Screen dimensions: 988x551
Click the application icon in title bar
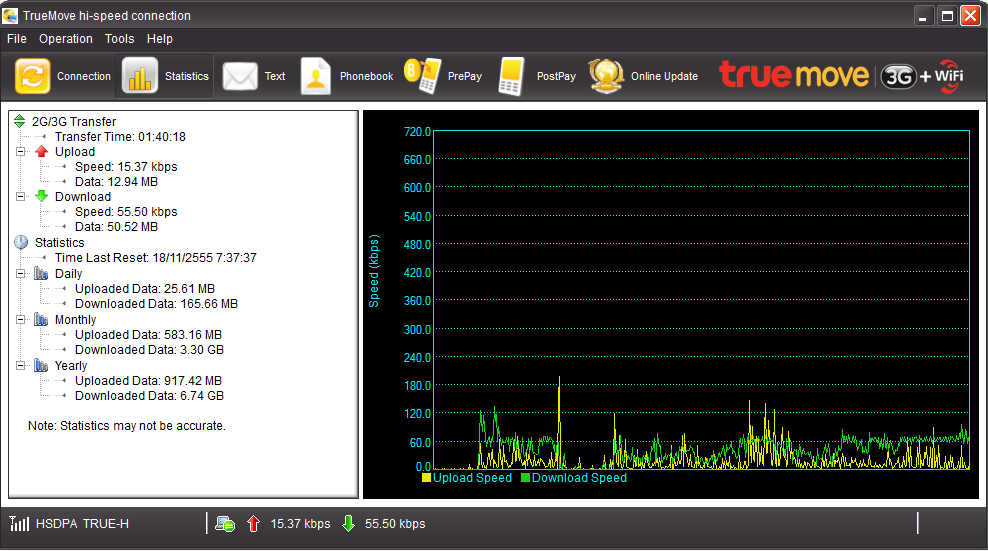(x=10, y=15)
